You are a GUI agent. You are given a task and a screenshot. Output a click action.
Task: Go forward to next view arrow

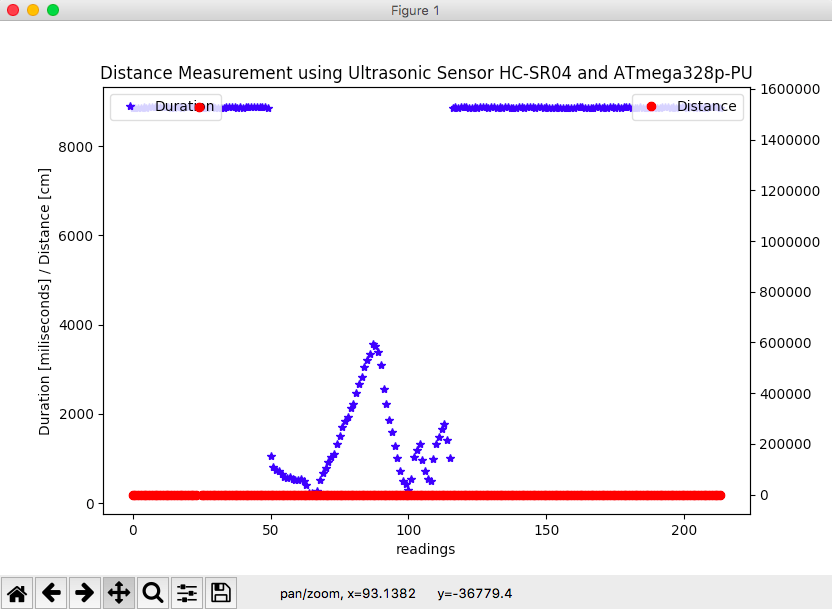point(85,593)
